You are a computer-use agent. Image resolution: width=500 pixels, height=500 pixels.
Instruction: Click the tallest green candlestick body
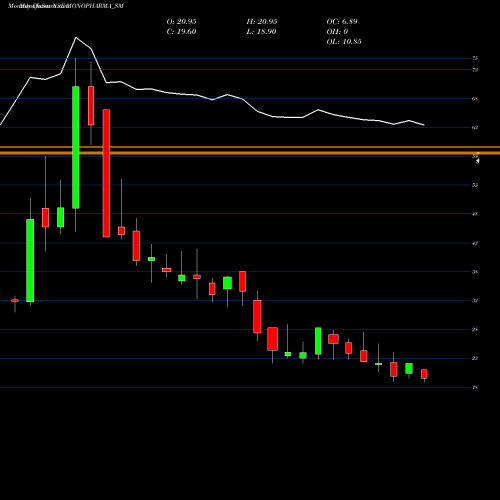76,147
